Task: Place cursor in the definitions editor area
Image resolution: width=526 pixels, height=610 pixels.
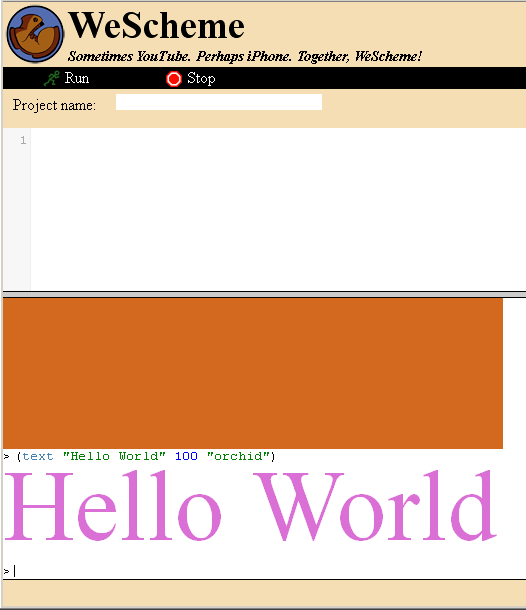Action: pos(278,209)
